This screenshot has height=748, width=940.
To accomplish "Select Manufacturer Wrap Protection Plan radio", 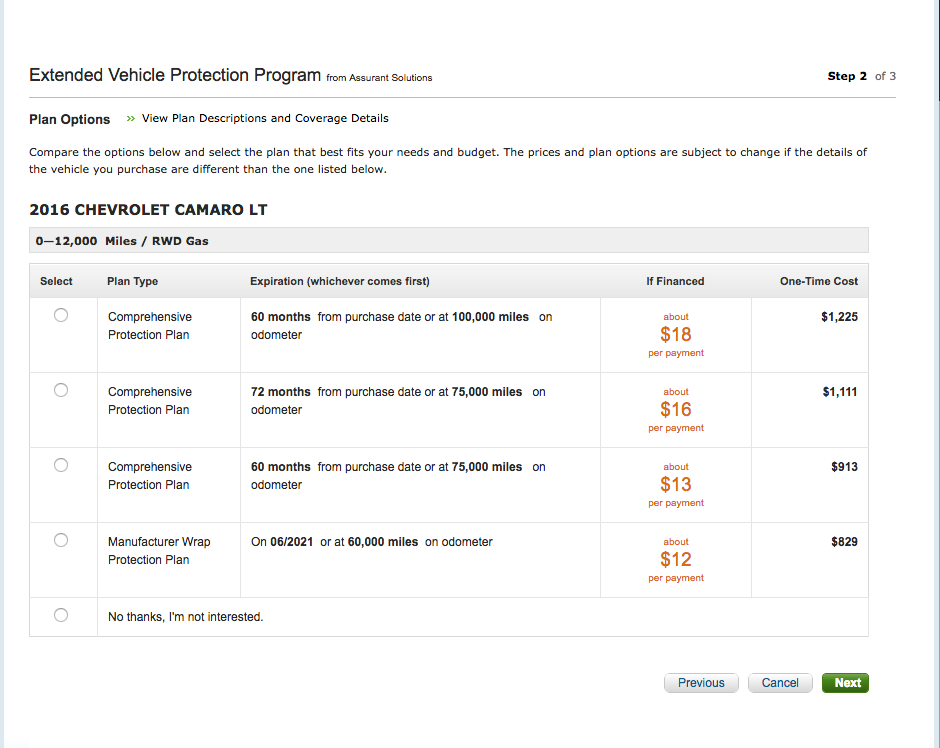I will coord(61,540).
